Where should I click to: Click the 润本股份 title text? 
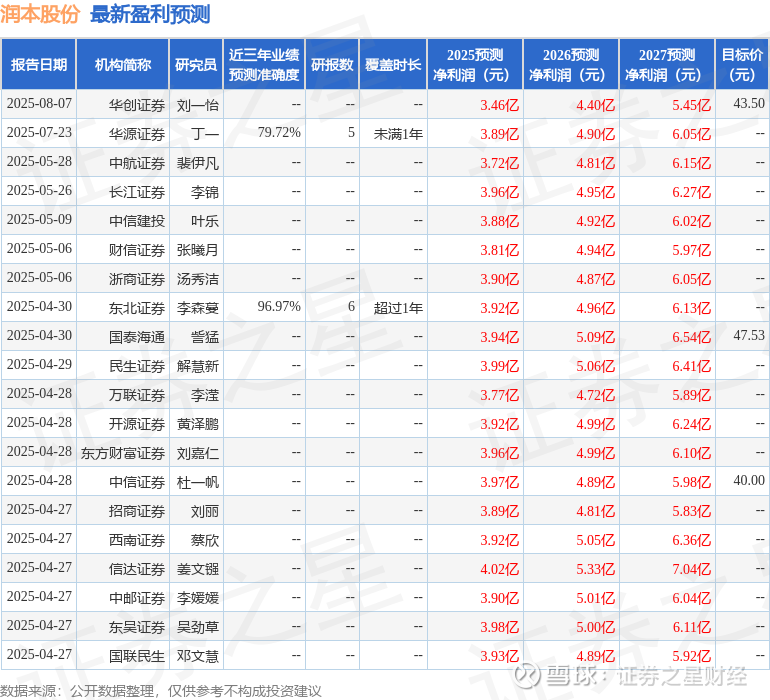click(40, 14)
